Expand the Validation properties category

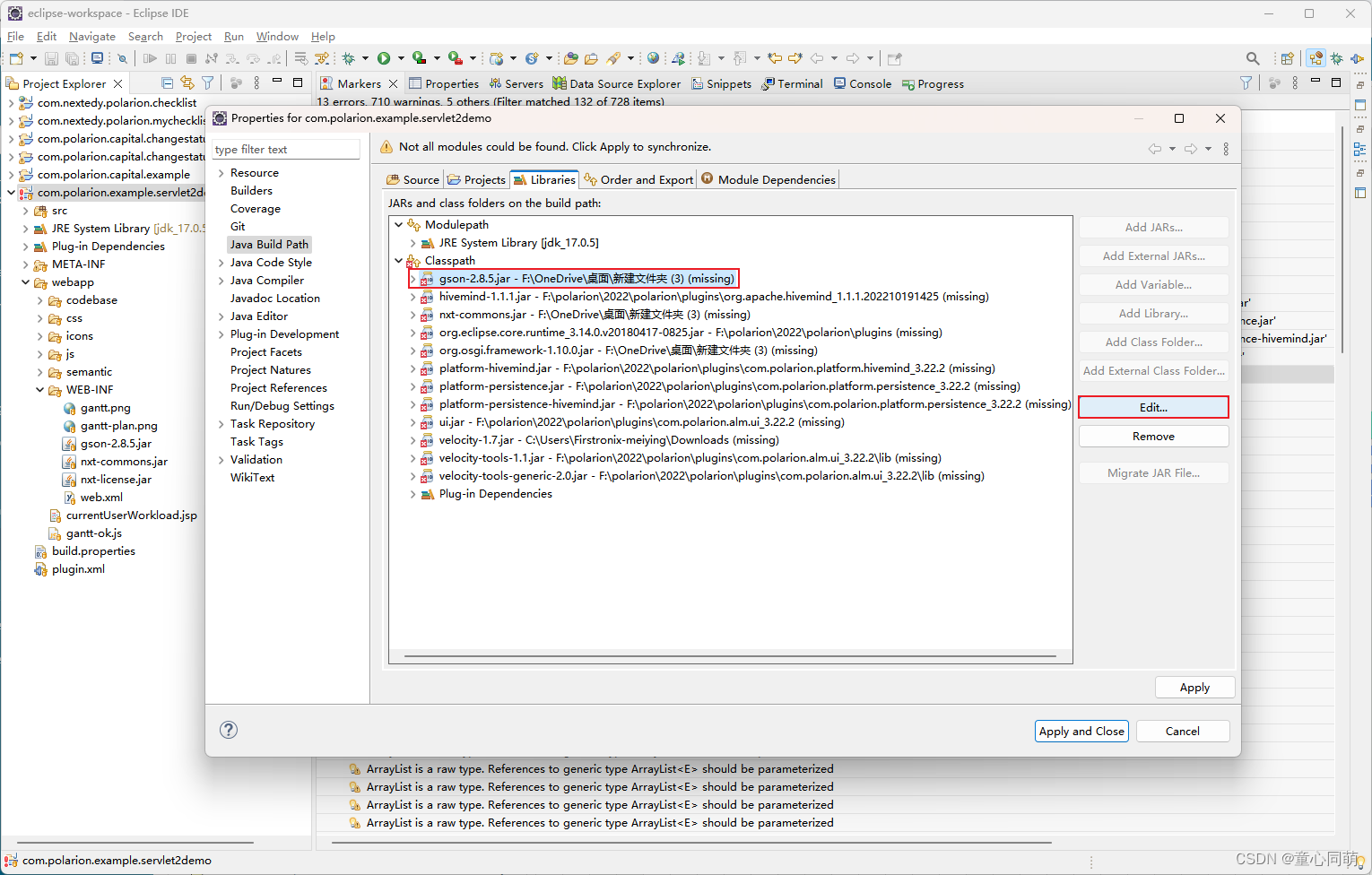pos(221,460)
